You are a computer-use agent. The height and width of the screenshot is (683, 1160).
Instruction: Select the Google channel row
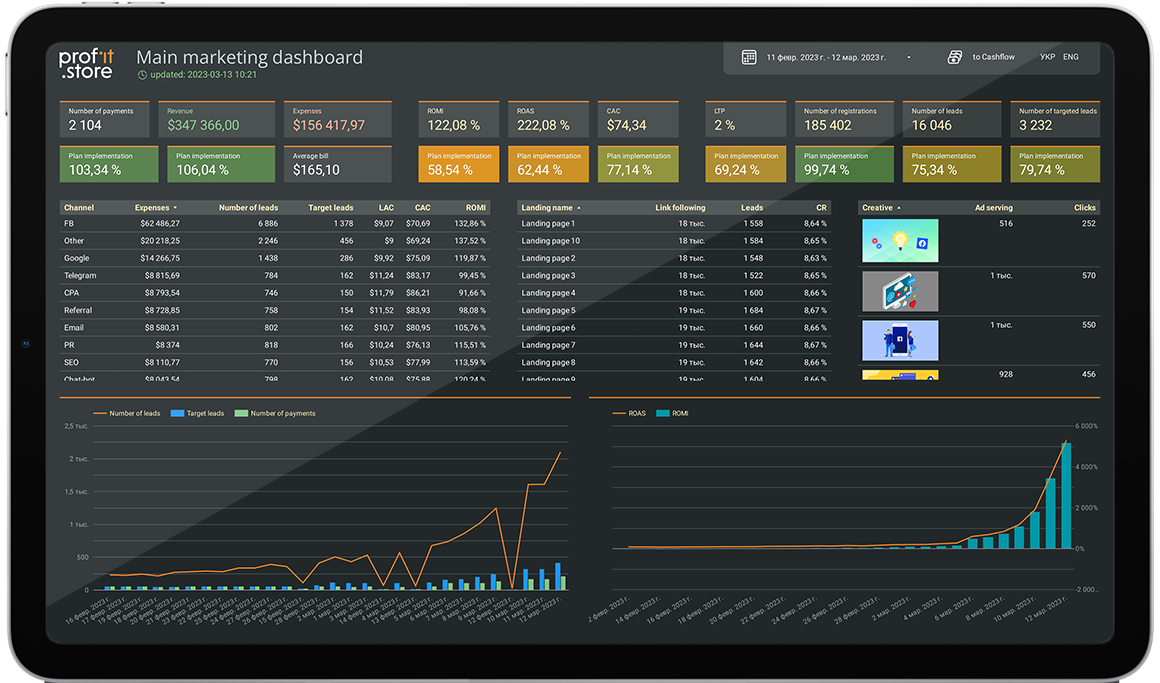tap(76, 258)
